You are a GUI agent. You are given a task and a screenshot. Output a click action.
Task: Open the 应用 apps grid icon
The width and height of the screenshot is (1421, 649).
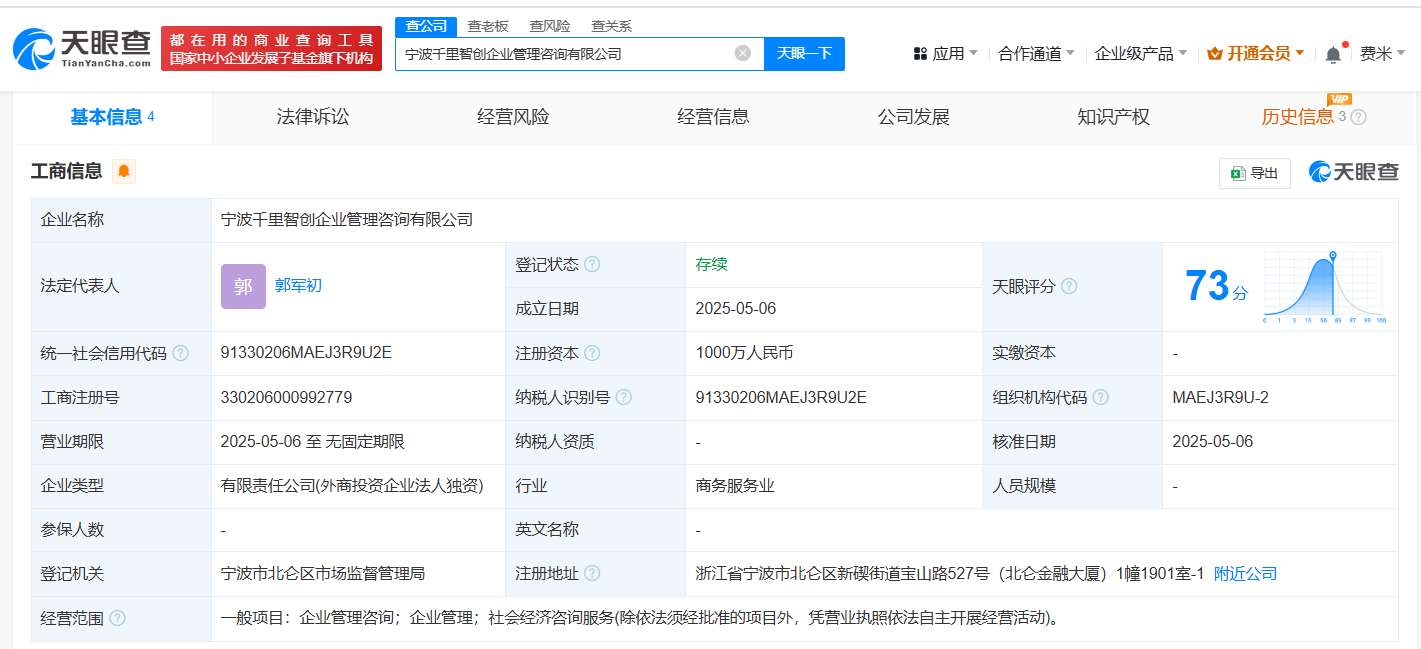tap(919, 52)
